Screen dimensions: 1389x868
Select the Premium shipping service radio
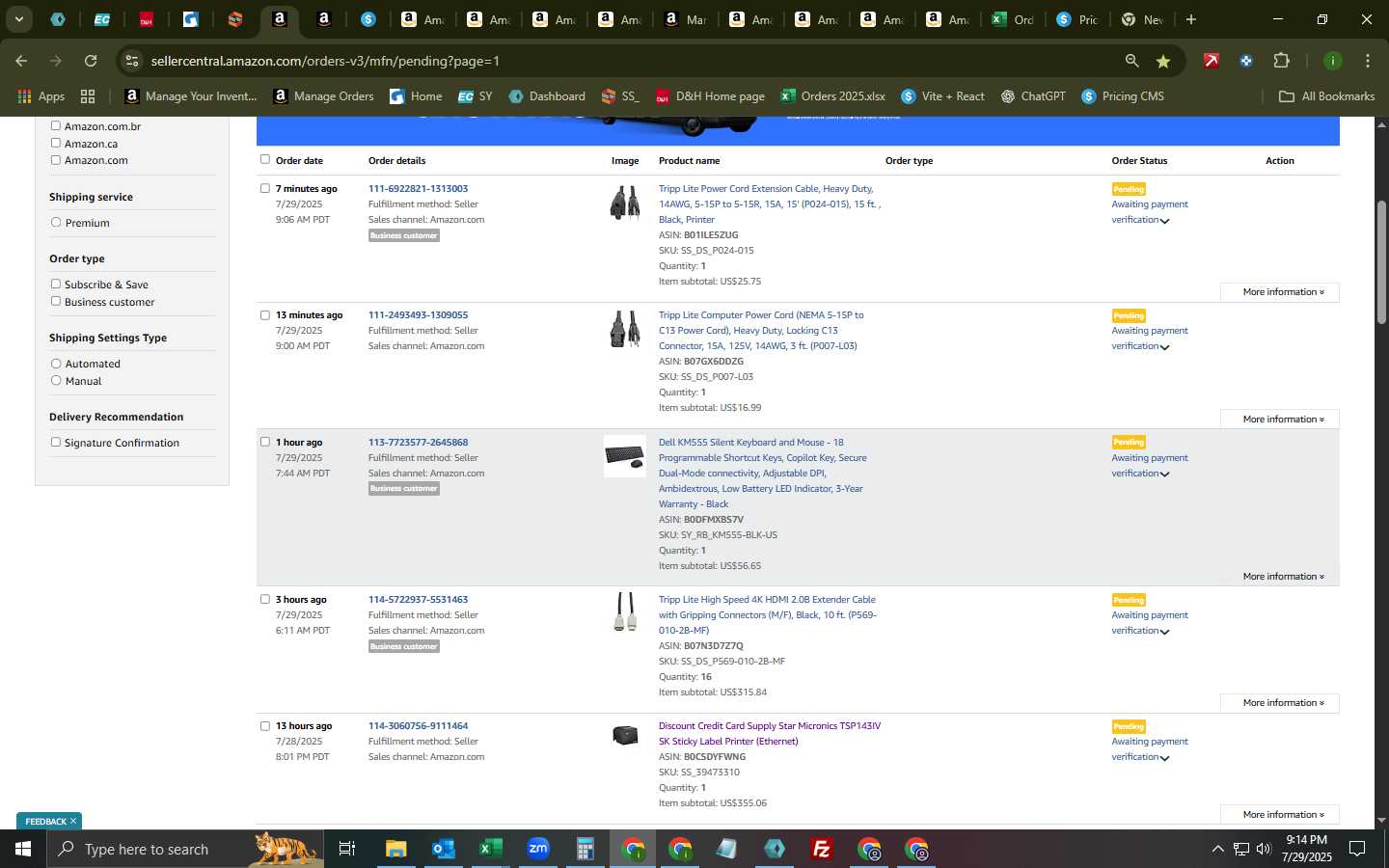[x=56, y=222]
